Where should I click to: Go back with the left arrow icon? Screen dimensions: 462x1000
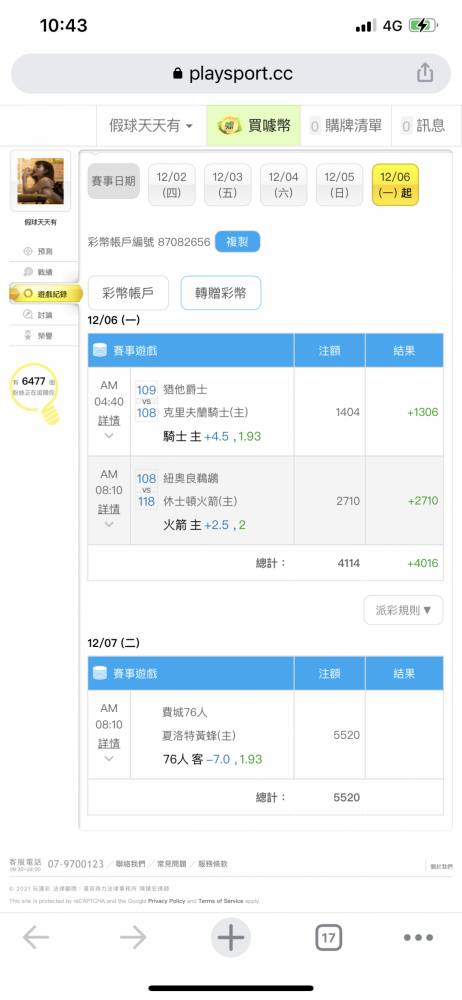point(36,938)
